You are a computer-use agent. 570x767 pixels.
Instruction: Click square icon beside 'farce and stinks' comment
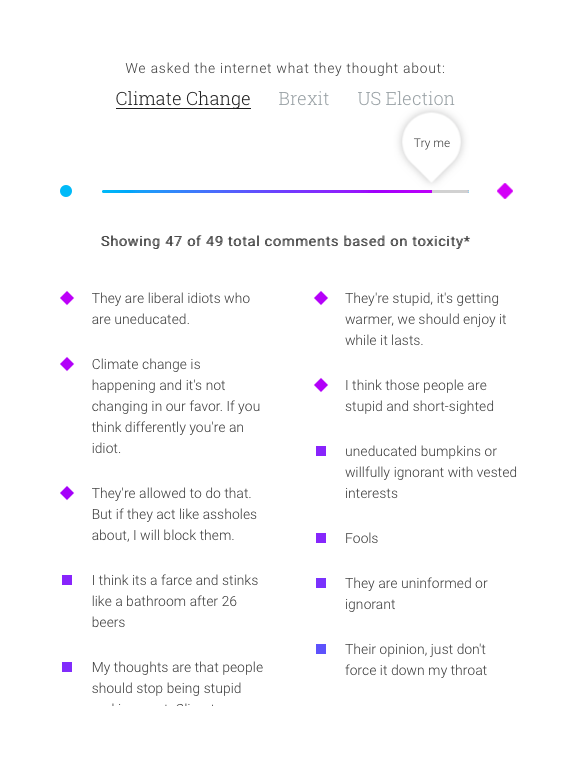coord(67,580)
